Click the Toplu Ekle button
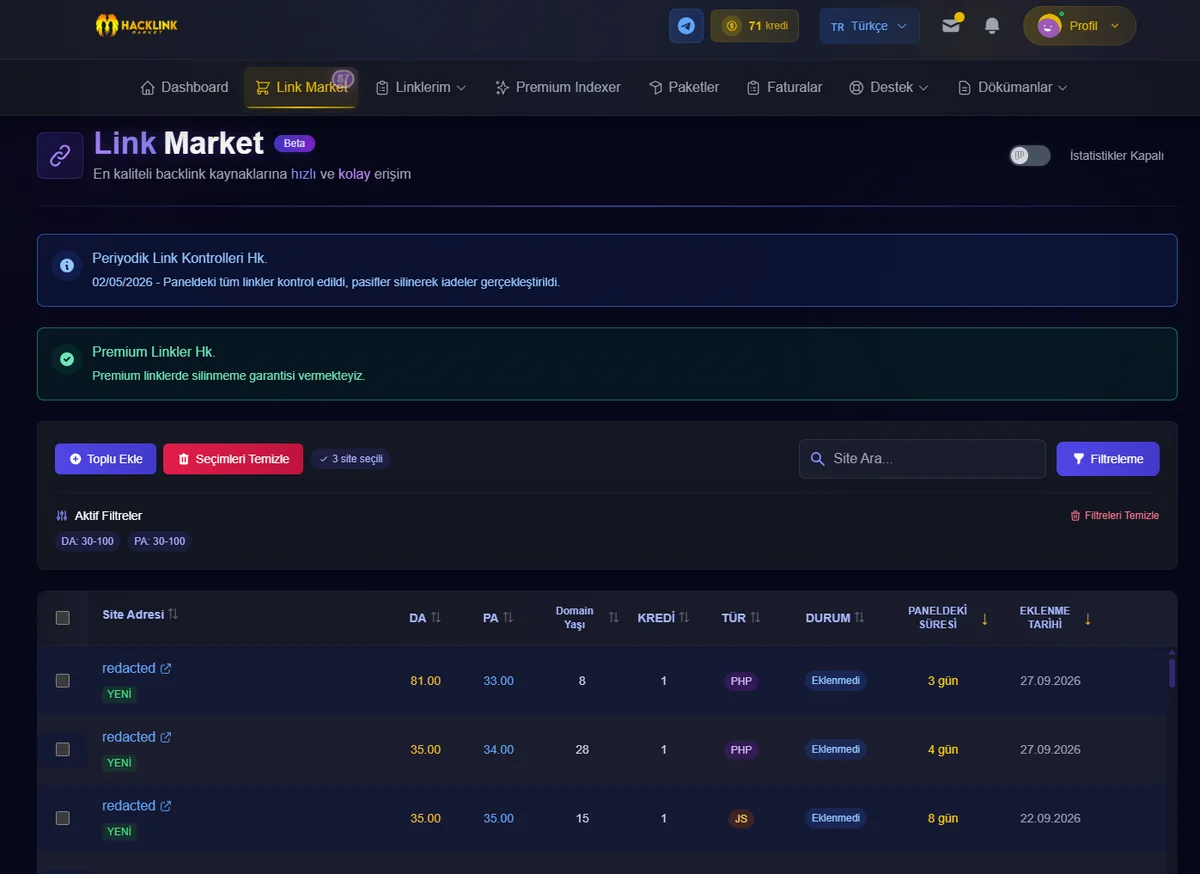The image size is (1200, 874). click(106, 459)
